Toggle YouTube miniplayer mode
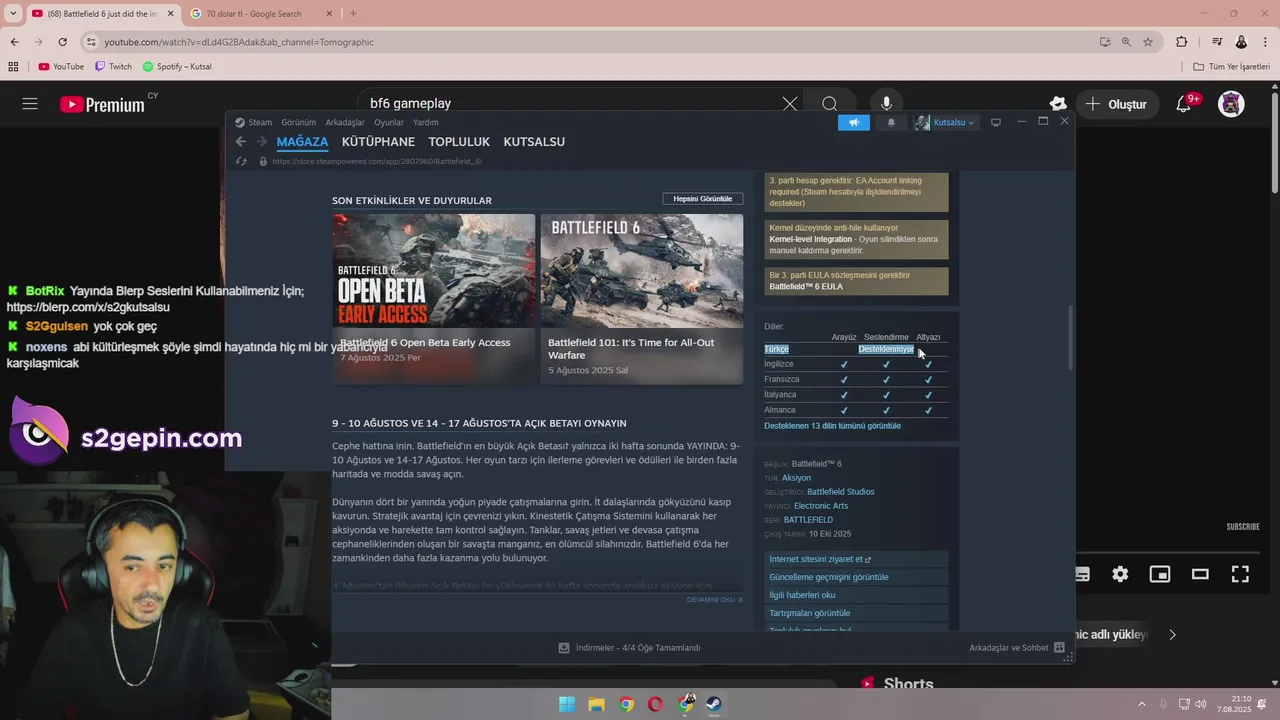Screen dimensions: 1280x720 (1160, 574)
